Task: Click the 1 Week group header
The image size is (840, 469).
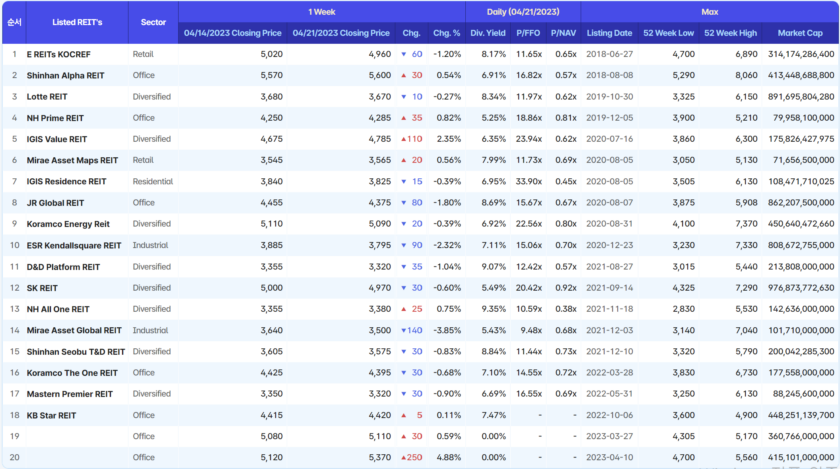Action: pyautogui.click(x=321, y=12)
